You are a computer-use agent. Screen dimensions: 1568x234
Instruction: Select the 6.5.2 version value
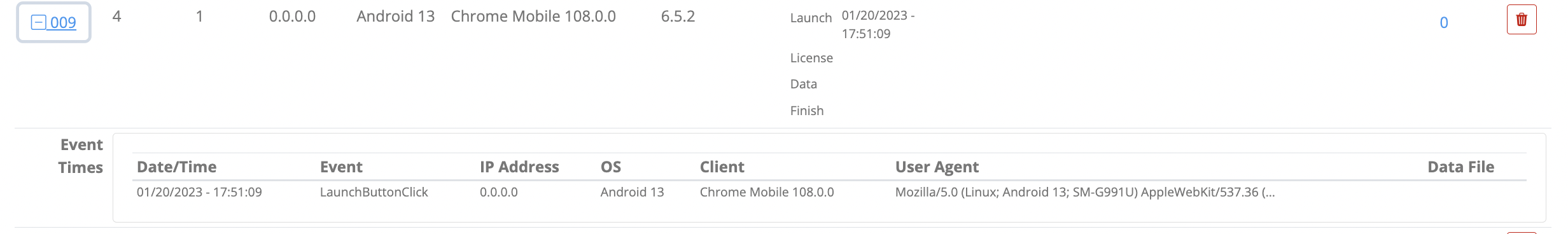(678, 17)
